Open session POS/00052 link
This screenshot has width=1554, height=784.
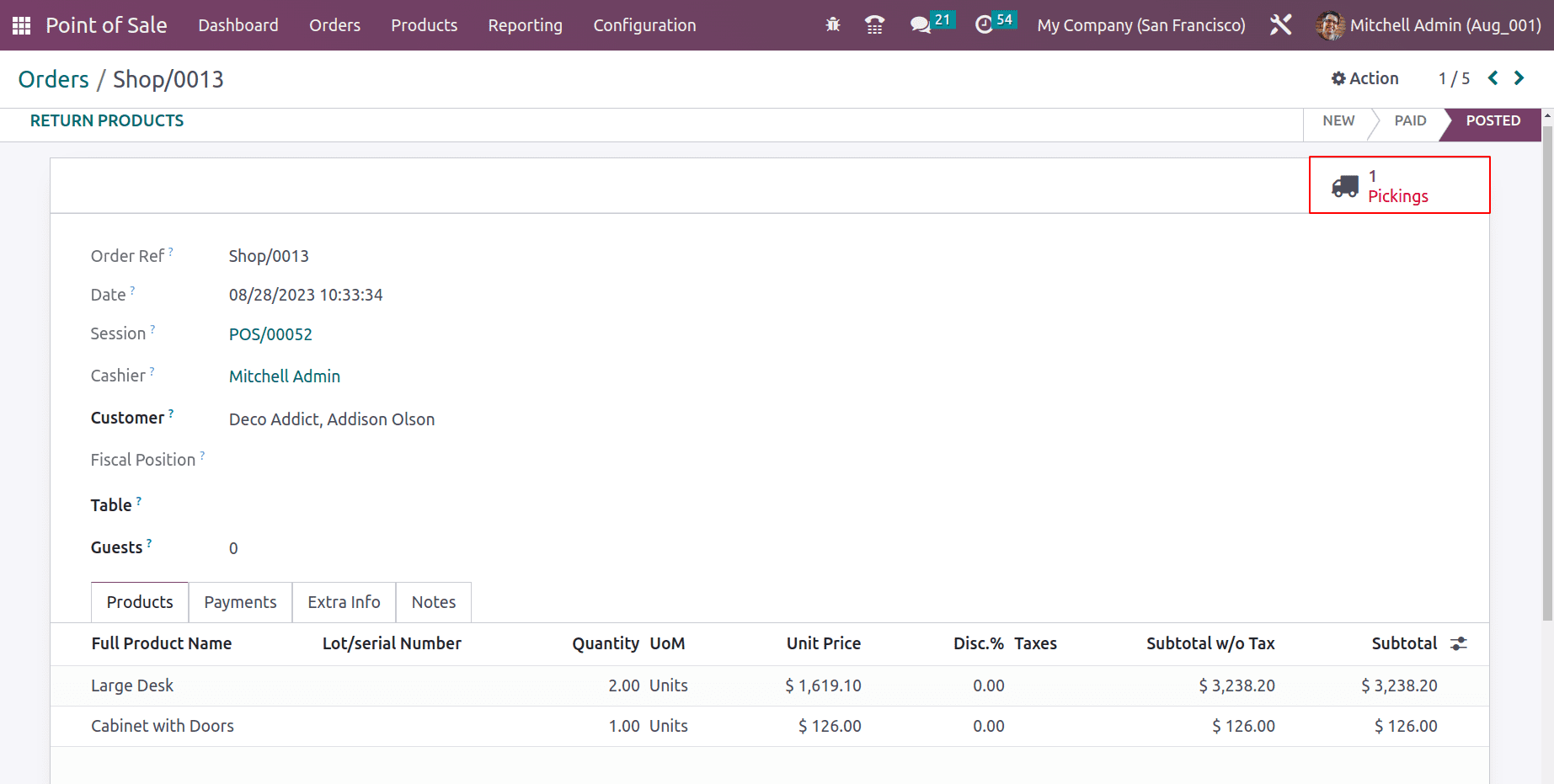click(x=270, y=334)
